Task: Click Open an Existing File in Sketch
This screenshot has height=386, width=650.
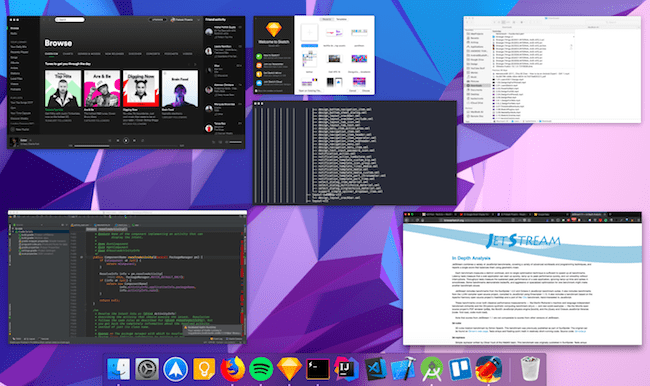Action: click(x=310, y=91)
